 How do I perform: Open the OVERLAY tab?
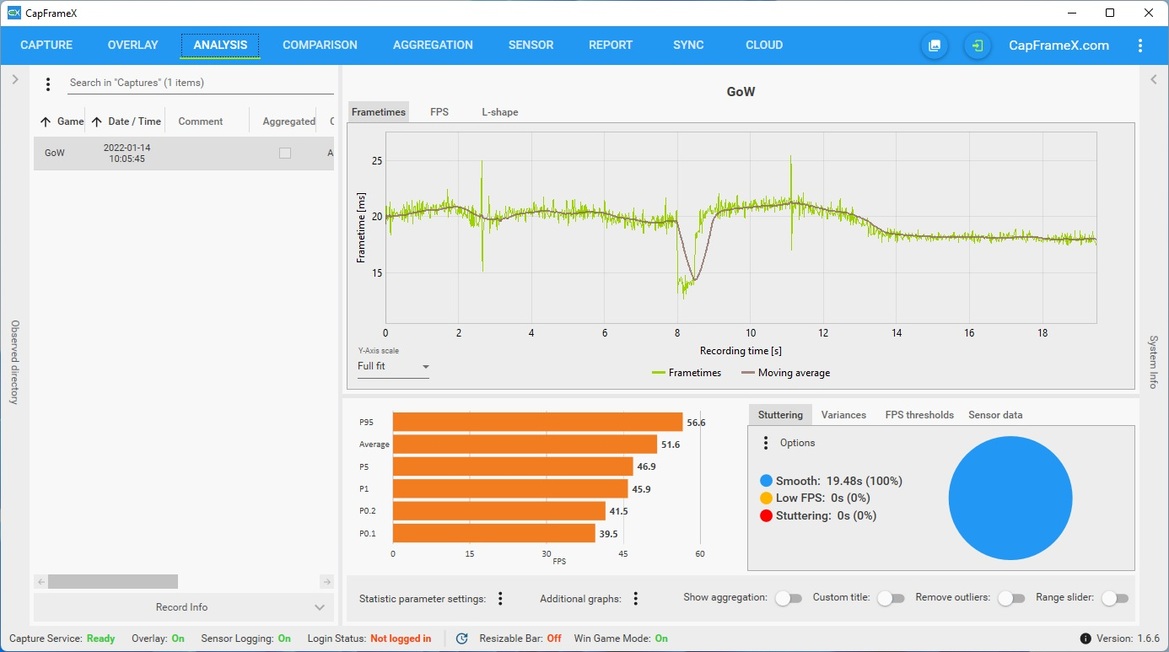133,45
